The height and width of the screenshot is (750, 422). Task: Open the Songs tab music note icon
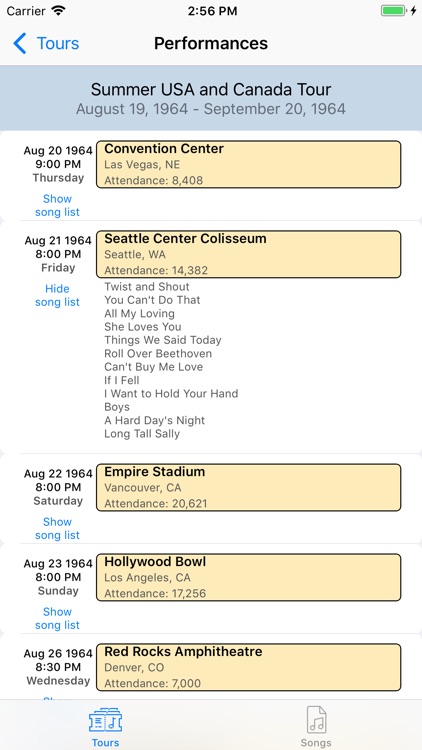(316, 720)
